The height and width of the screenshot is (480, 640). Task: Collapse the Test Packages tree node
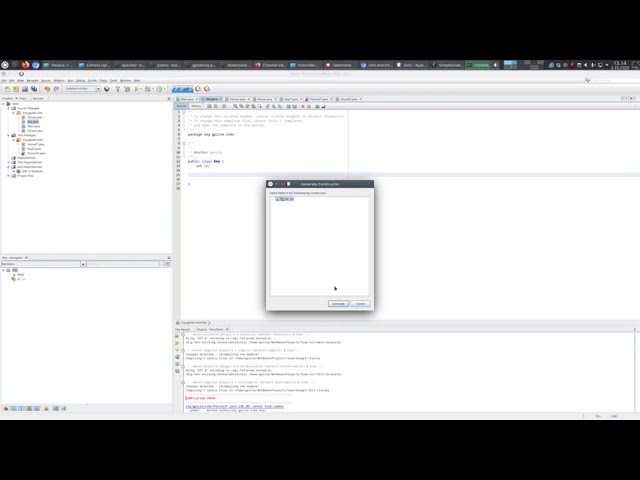click(x=9, y=135)
